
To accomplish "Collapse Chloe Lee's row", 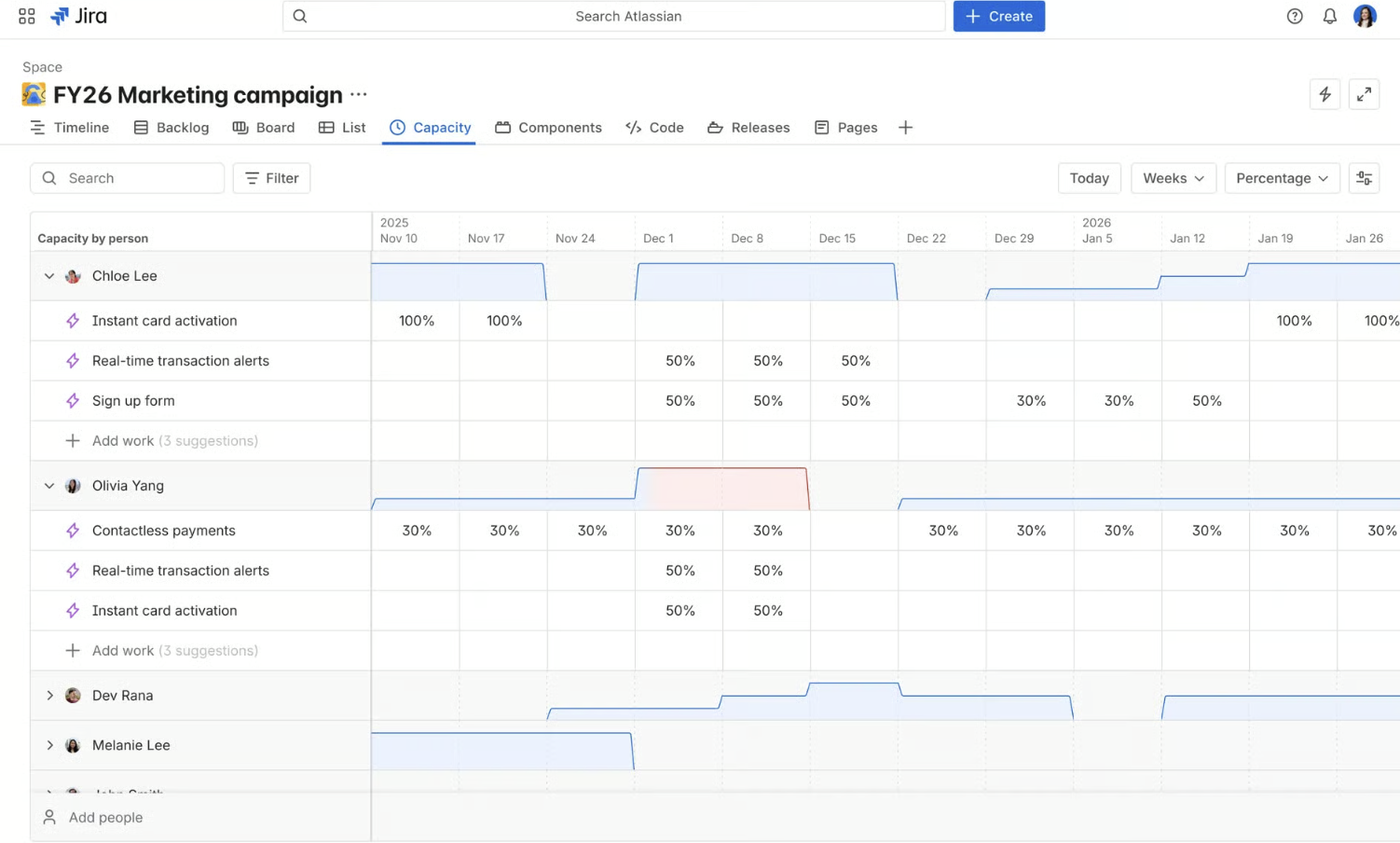I will click(x=49, y=276).
